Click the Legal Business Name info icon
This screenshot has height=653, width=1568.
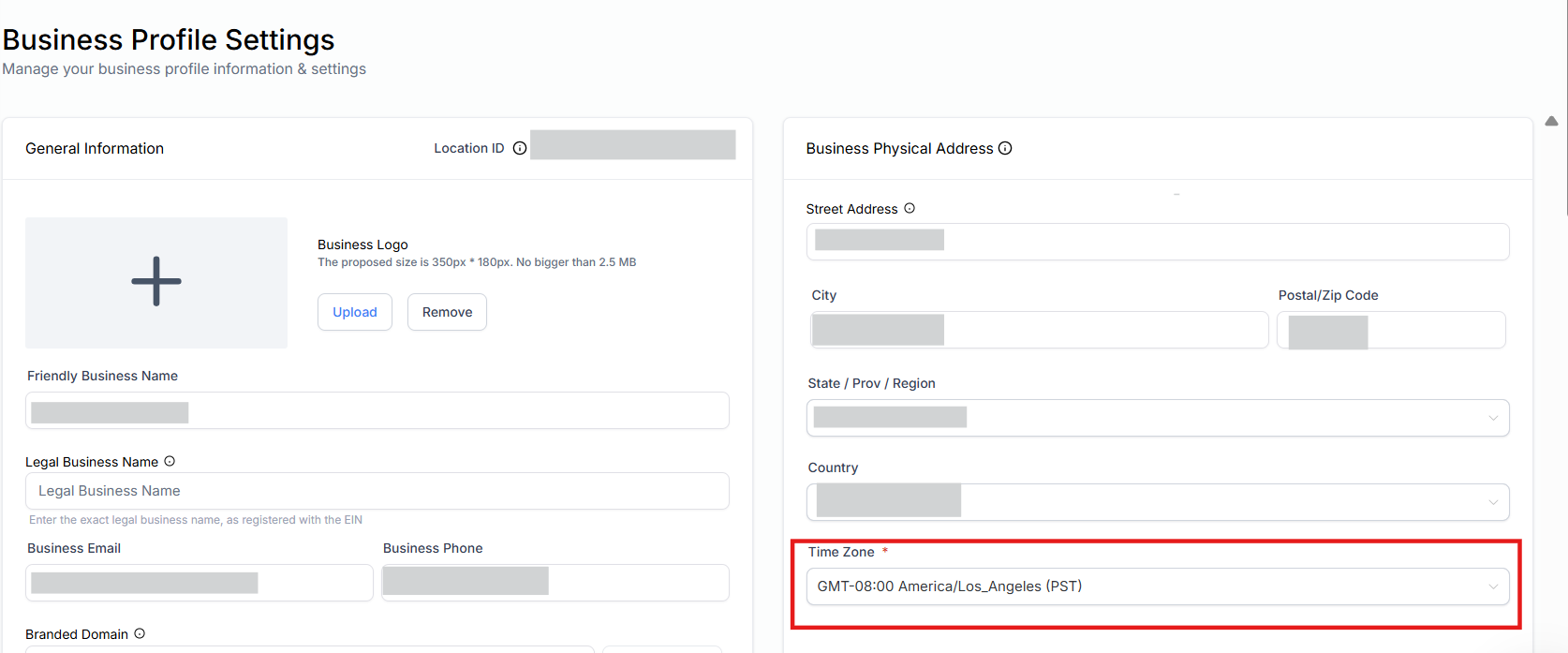coord(170,461)
